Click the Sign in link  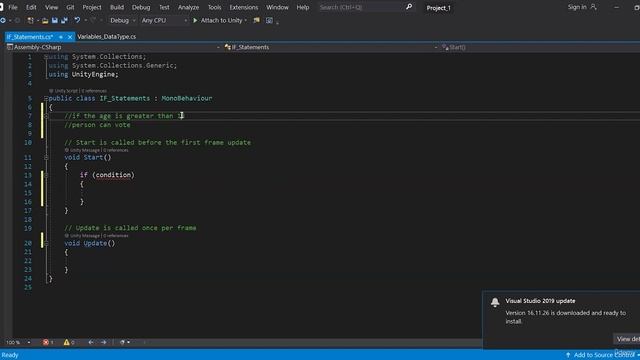point(577,7)
